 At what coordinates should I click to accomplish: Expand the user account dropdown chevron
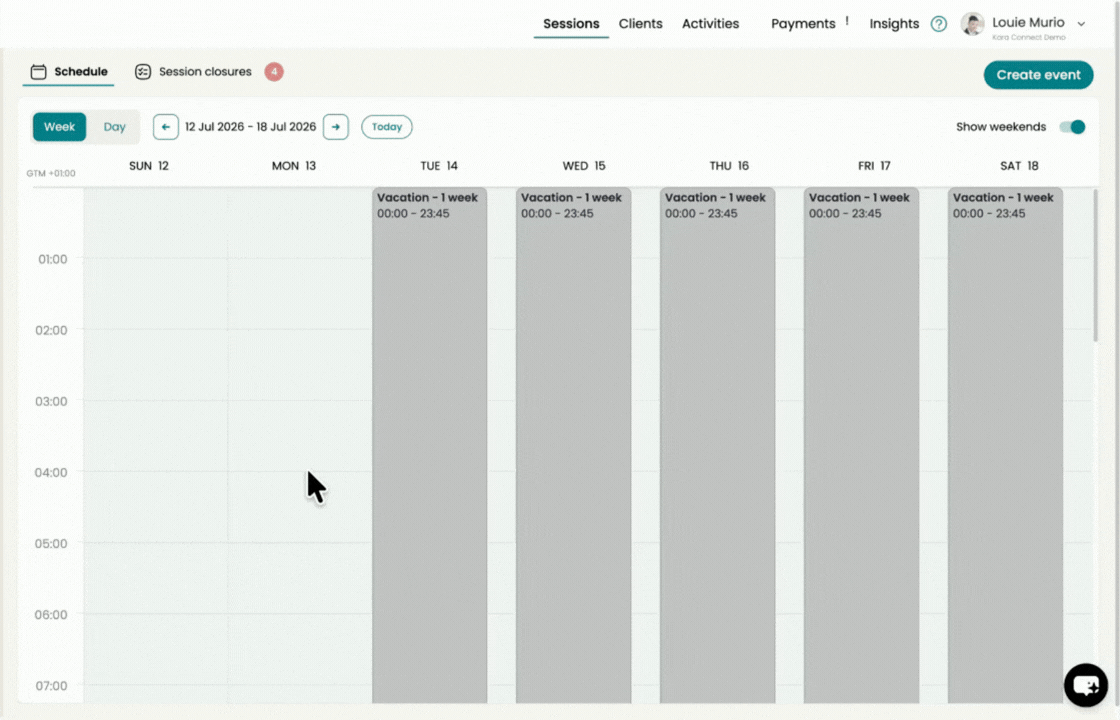[x=1081, y=24]
